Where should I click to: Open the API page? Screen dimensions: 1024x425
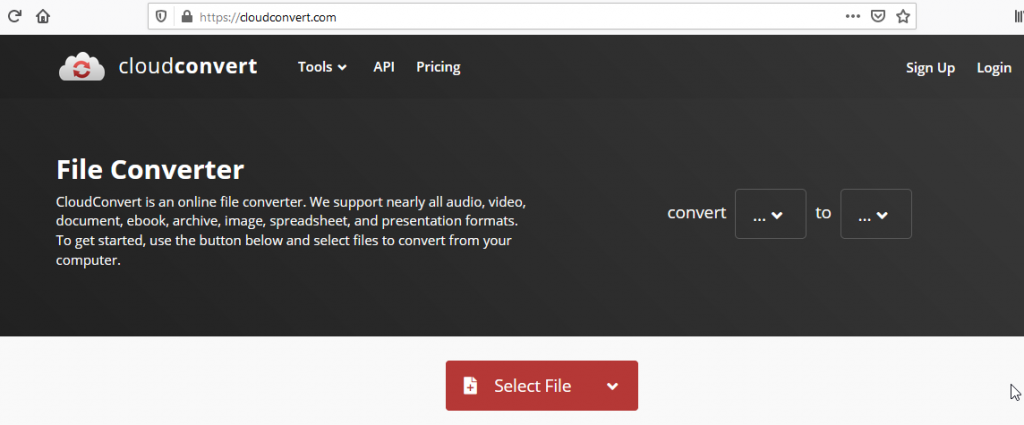click(384, 67)
